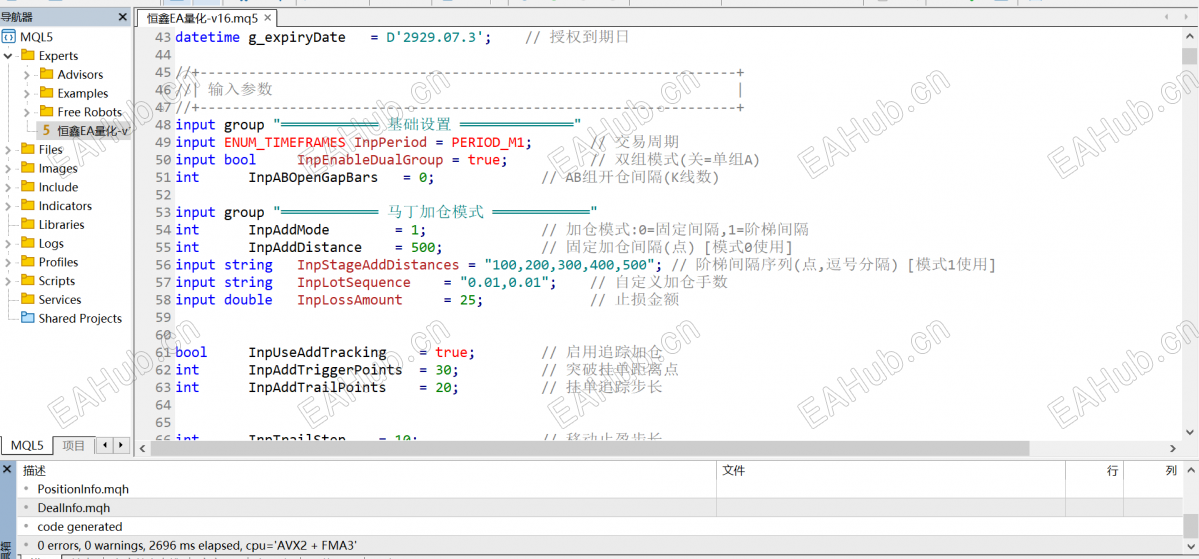Click editor horizontal scrollbar right arrow
The image size is (1199, 559).
(x=1174, y=449)
